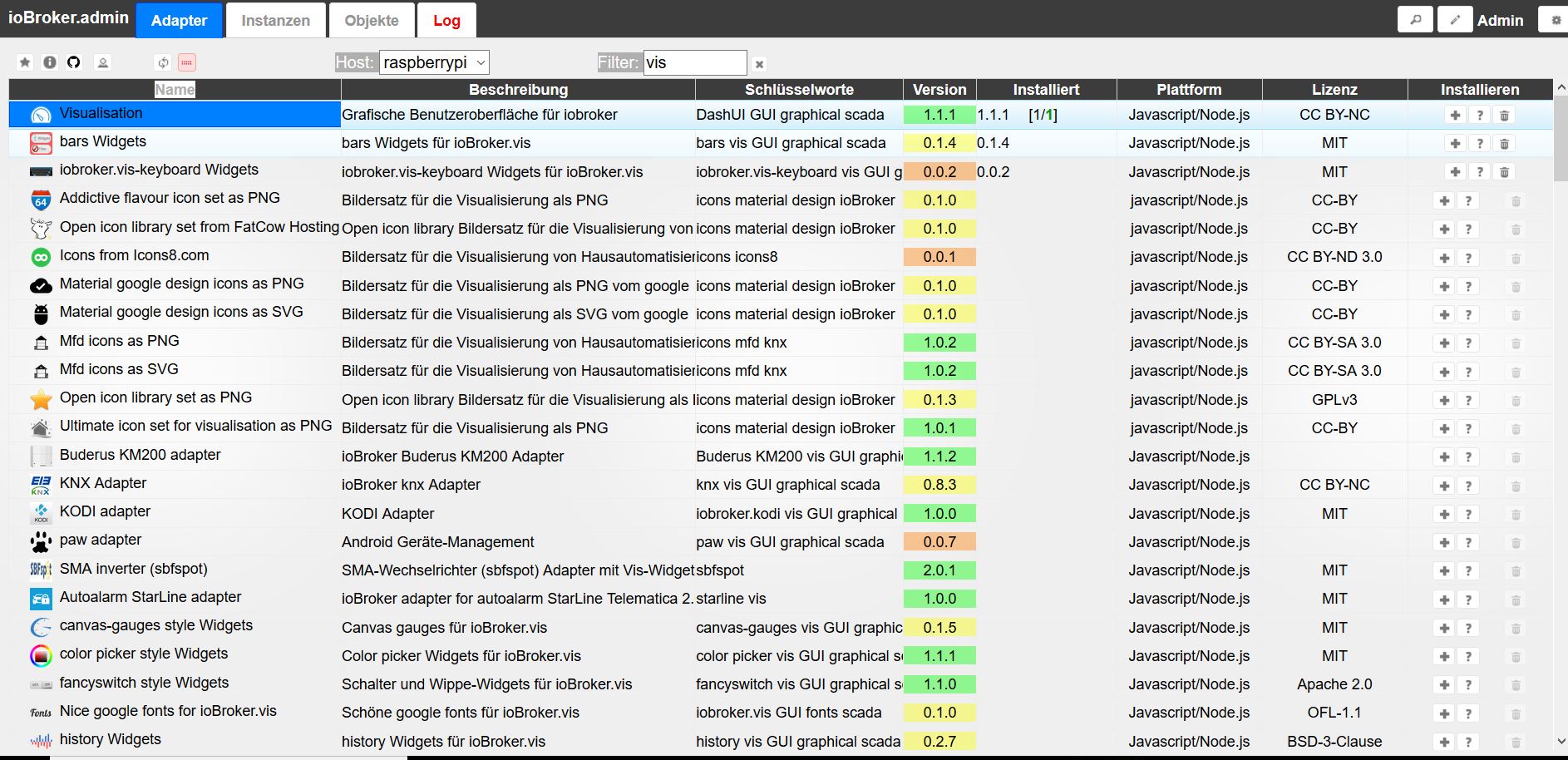
Task: Click the pink icon after the reload icon
Action: coord(187,62)
